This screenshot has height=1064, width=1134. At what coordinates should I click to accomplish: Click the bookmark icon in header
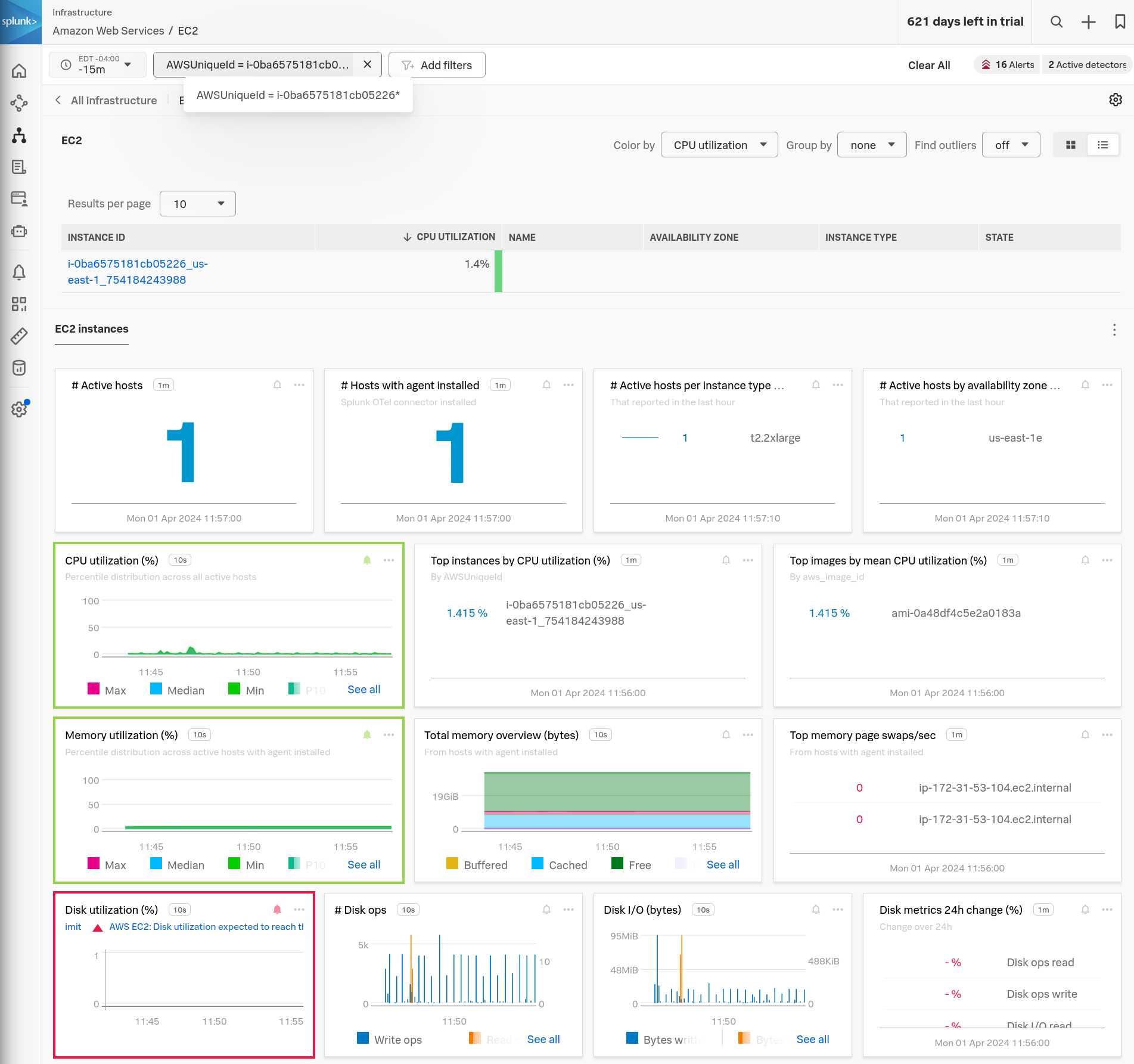1120,22
